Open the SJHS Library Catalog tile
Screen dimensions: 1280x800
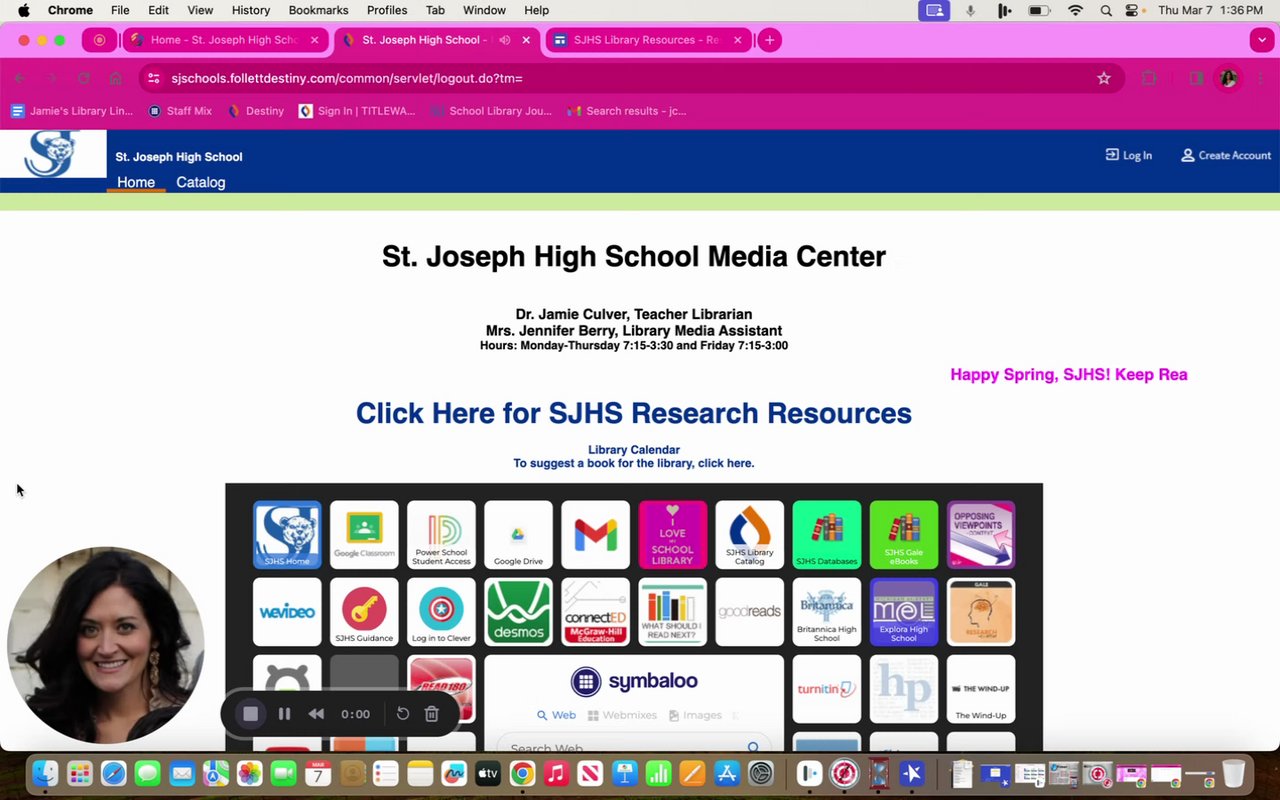[x=749, y=535]
